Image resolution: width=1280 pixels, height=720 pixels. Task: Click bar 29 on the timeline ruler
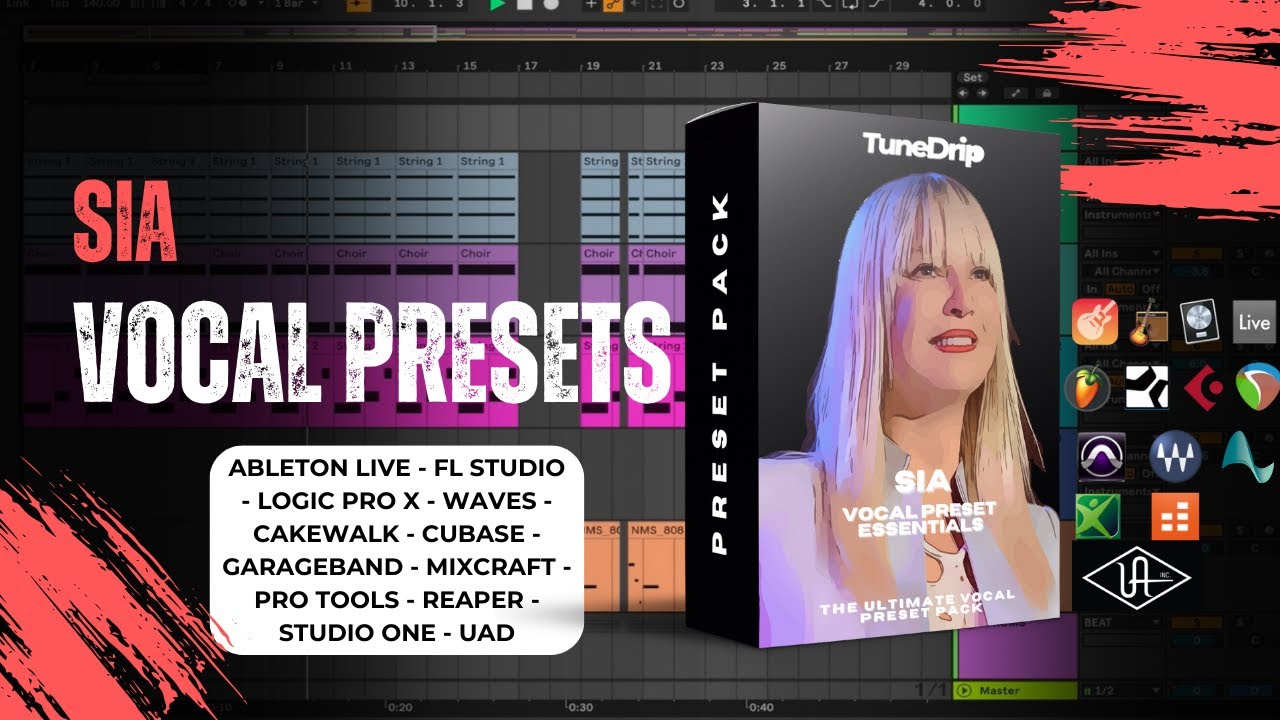(x=903, y=66)
